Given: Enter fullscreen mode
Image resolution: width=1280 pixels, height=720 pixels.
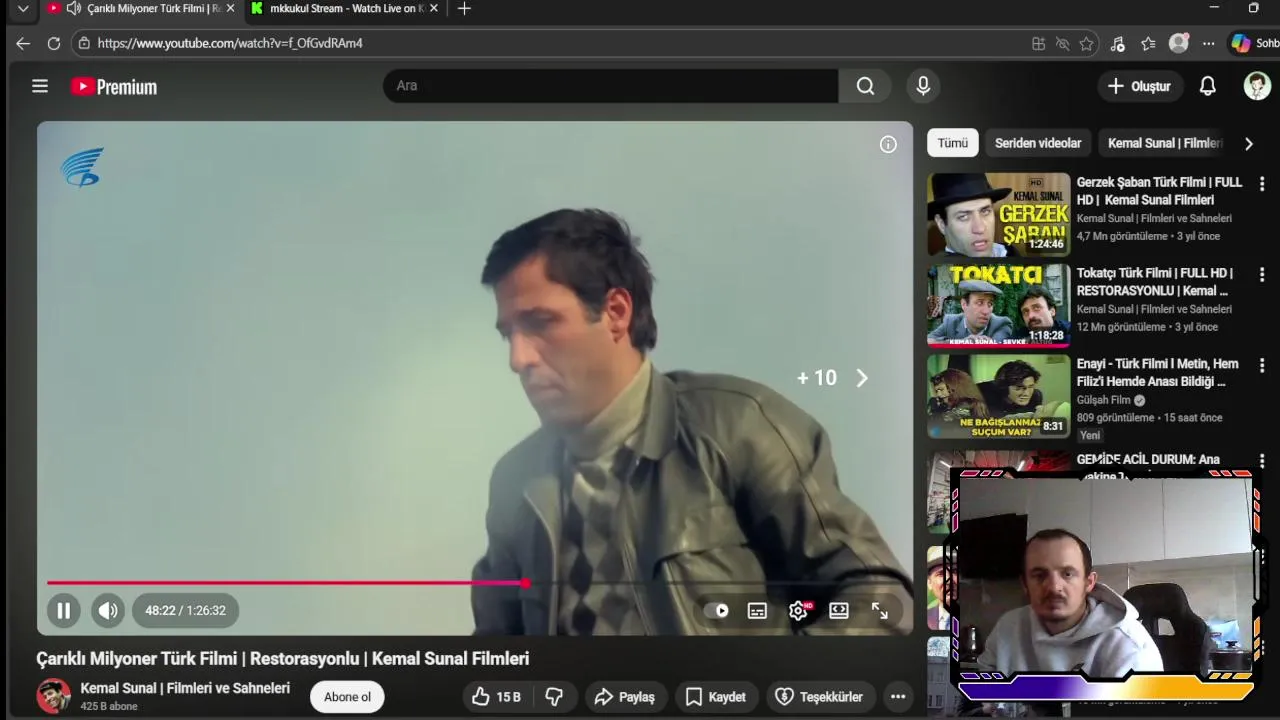Looking at the screenshot, I should [879, 611].
